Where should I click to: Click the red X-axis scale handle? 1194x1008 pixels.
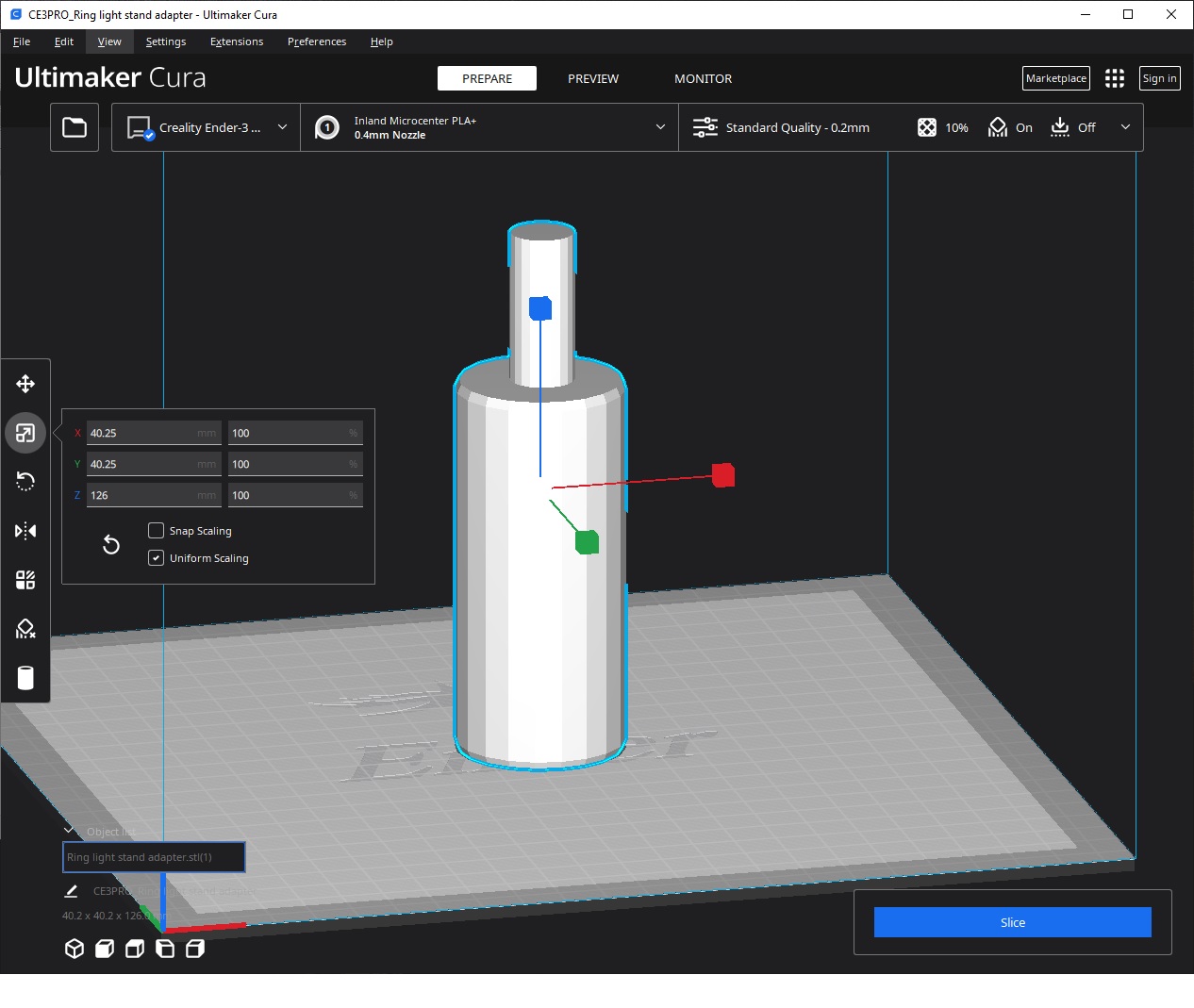[723, 475]
